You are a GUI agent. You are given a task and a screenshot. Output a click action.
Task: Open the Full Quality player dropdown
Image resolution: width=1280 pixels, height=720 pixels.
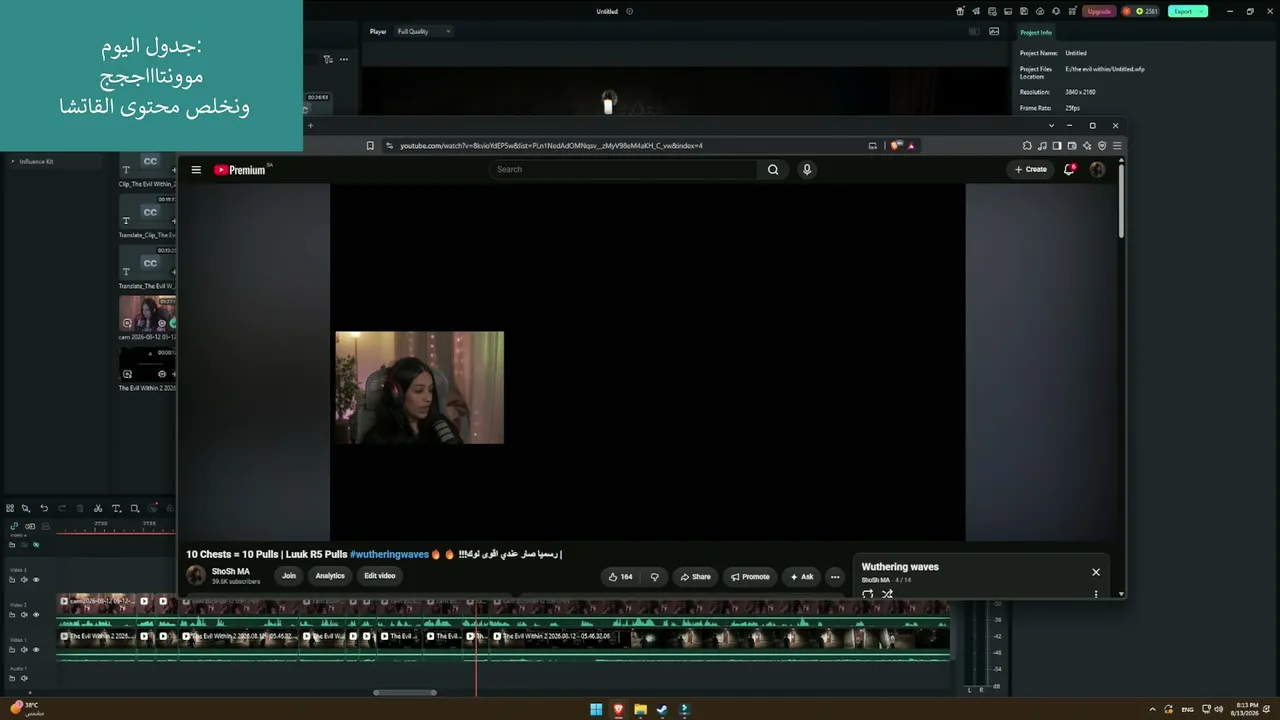click(x=423, y=31)
